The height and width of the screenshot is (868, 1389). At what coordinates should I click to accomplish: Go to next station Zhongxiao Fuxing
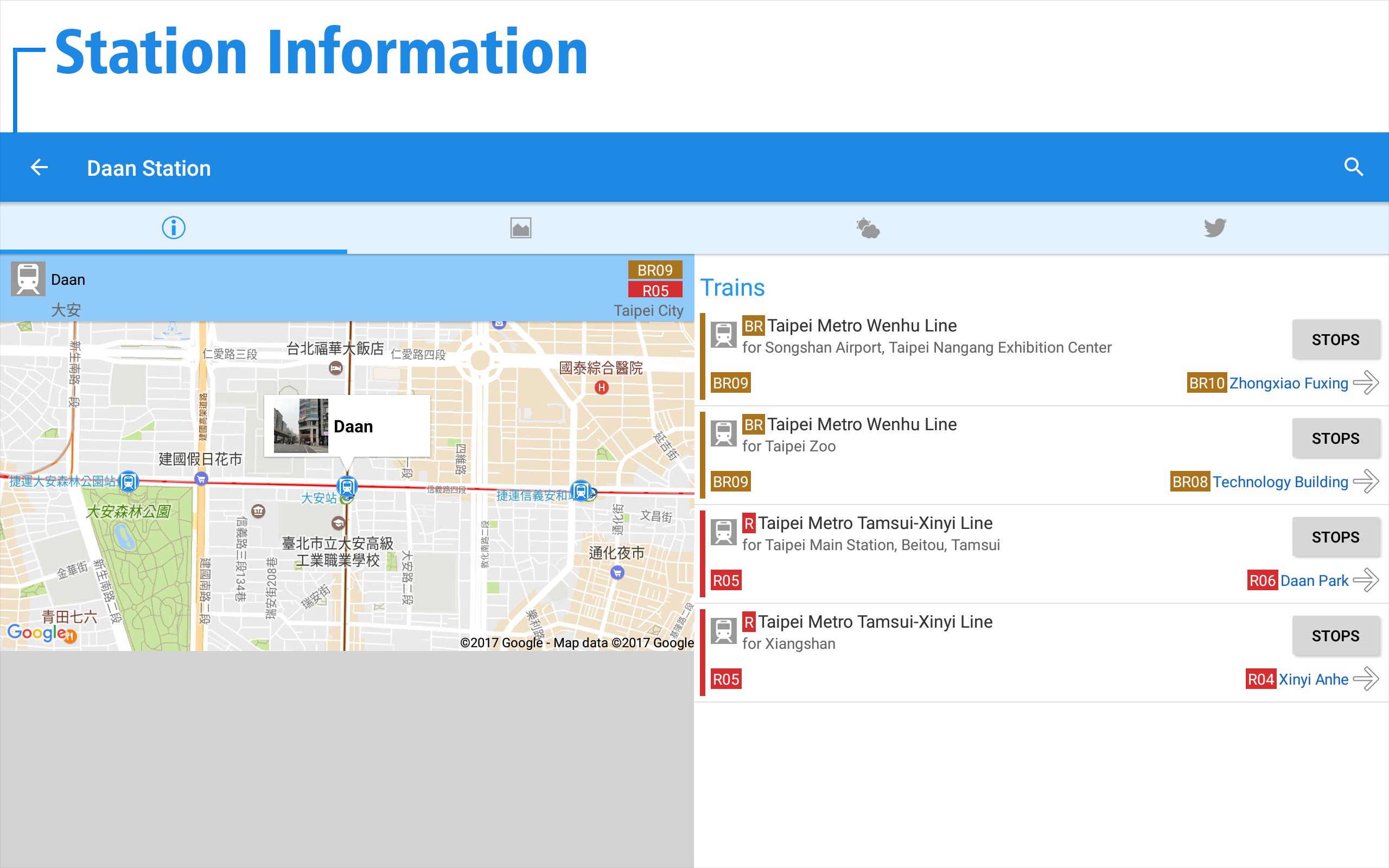(x=1289, y=383)
